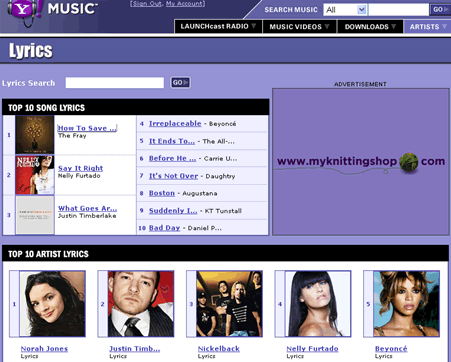Focus the Lyrics Search input field
This screenshot has width=451, height=362.
click(115, 83)
